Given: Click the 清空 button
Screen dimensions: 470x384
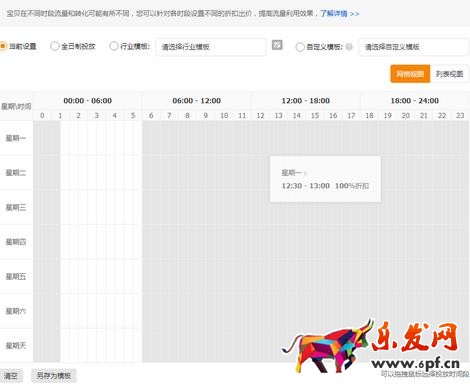Looking at the screenshot, I should coord(11,376).
